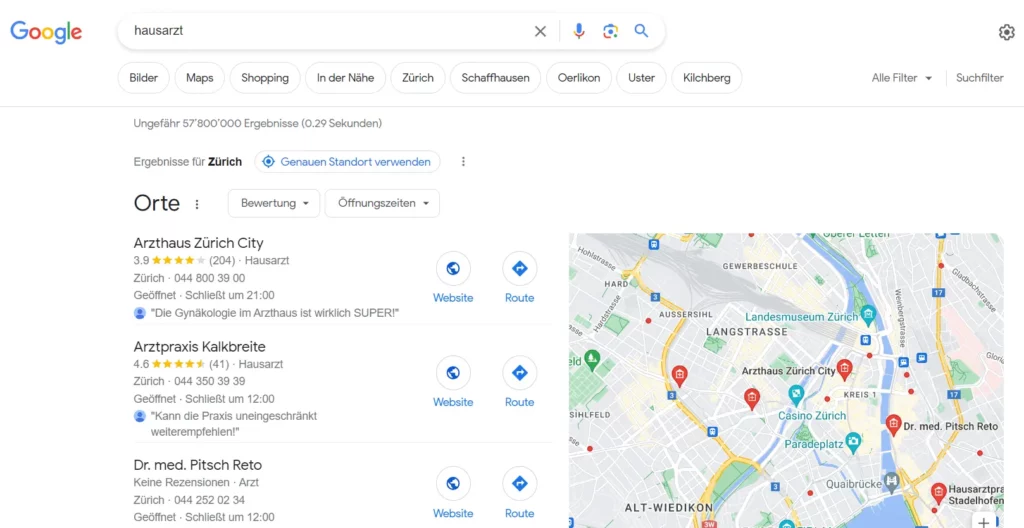This screenshot has height=528, width=1024.
Task: Select the Zürich filter chip
Action: click(x=418, y=78)
